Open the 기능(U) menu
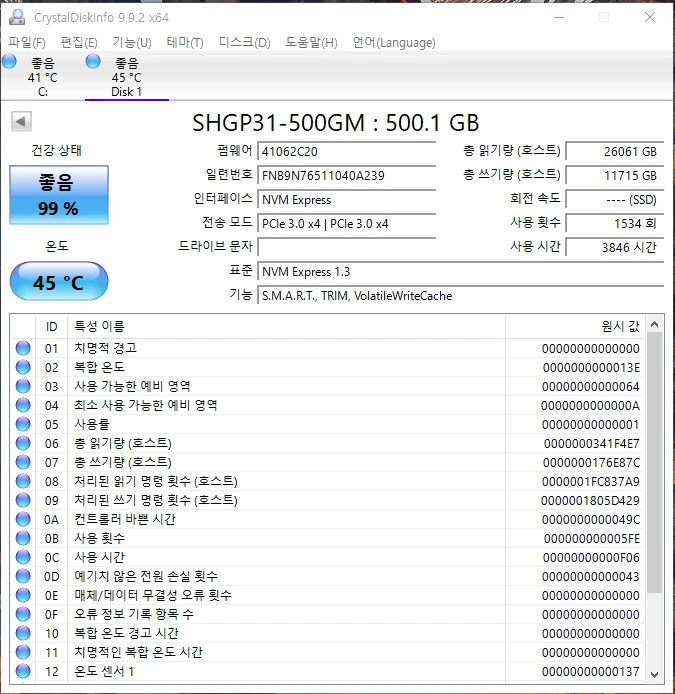This screenshot has width=675, height=694. [132, 42]
